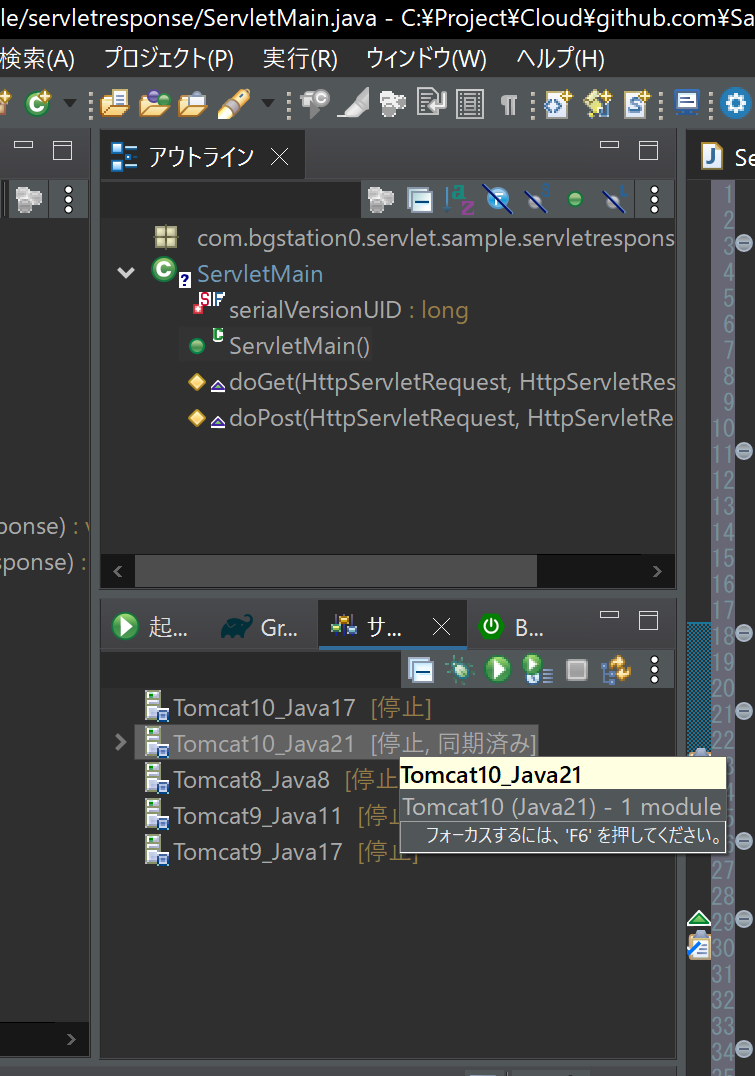Open the Outline view three-dot menu
The width and height of the screenshot is (755, 1076).
click(654, 200)
